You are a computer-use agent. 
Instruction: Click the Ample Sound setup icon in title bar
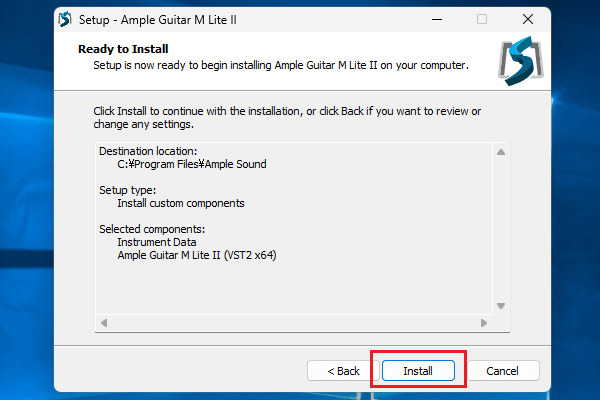point(66,19)
